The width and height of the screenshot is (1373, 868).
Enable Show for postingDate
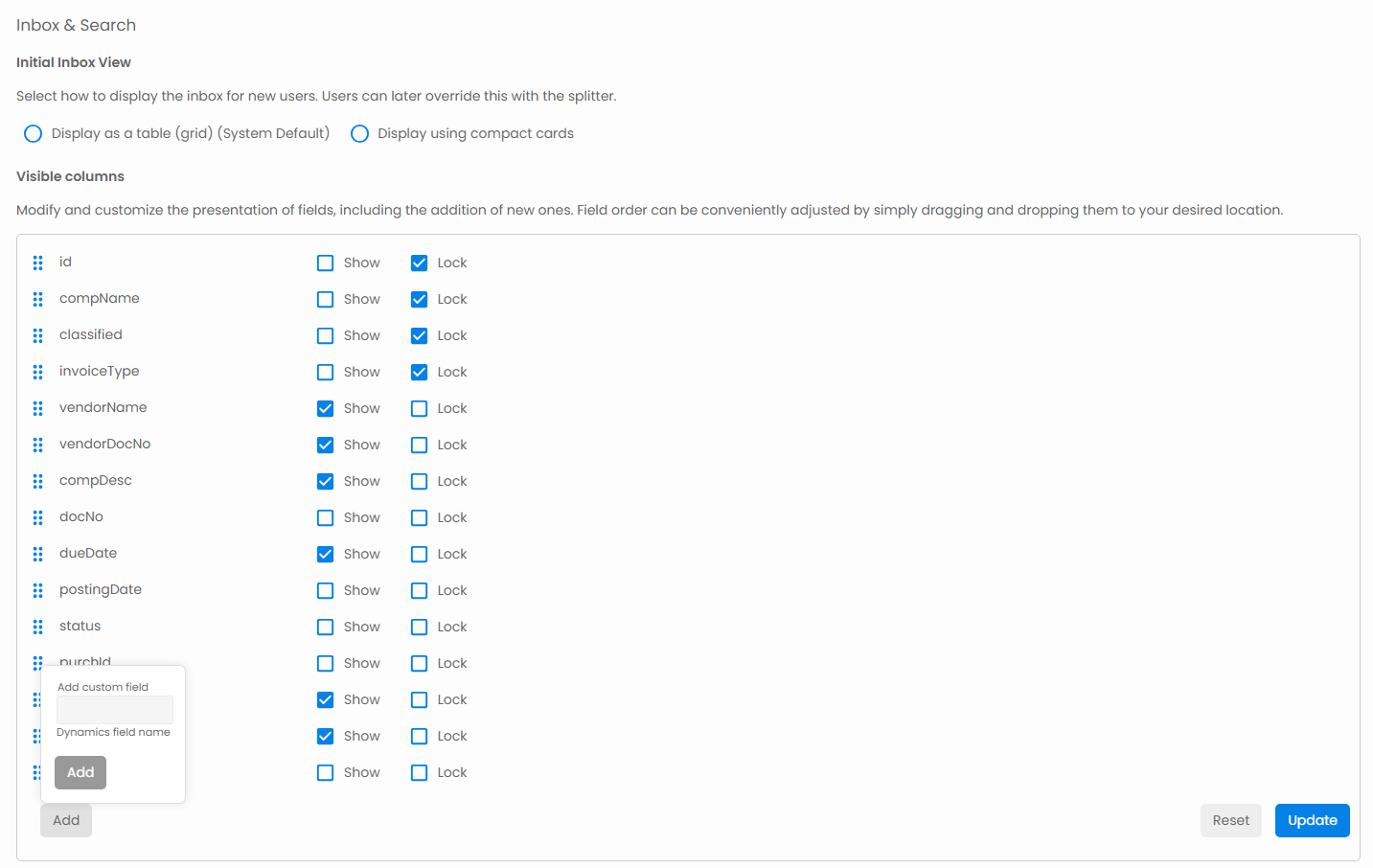click(326, 590)
